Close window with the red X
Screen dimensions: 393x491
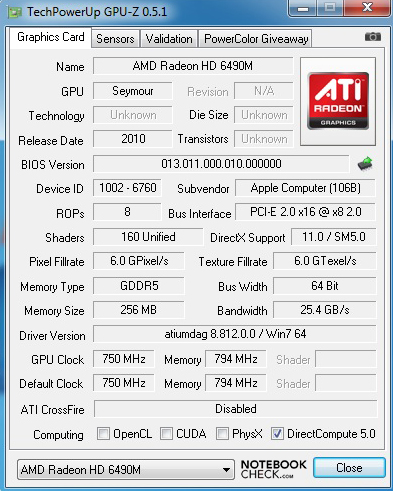(x=367, y=7)
